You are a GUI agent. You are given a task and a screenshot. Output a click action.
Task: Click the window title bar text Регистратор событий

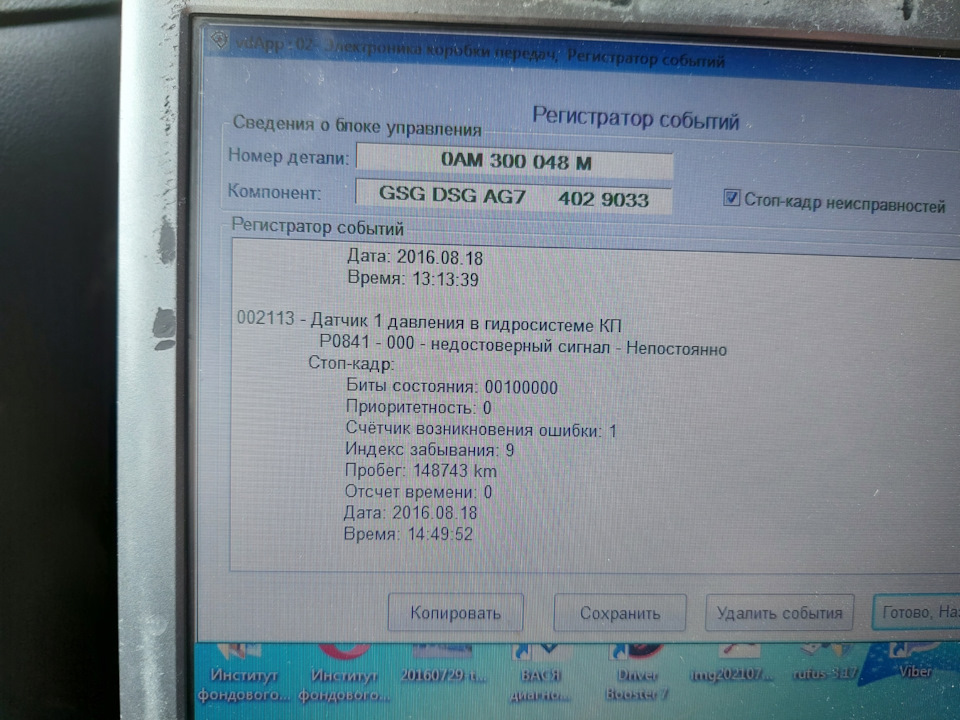tap(645, 59)
